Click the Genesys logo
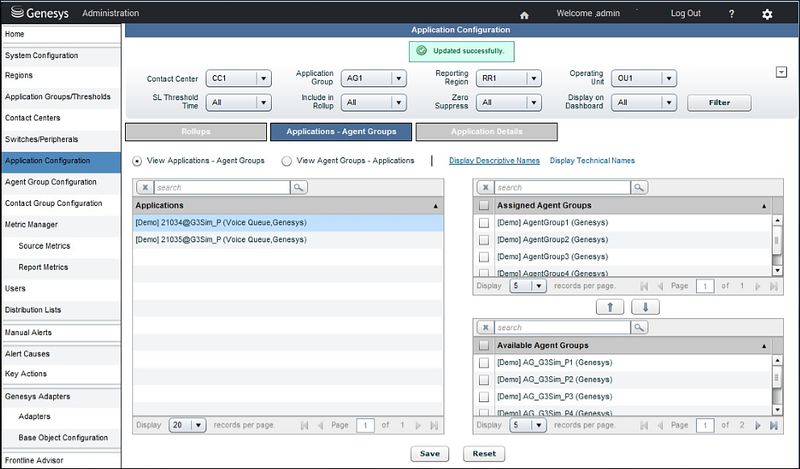 pyautogui.click(x=39, y=13)
